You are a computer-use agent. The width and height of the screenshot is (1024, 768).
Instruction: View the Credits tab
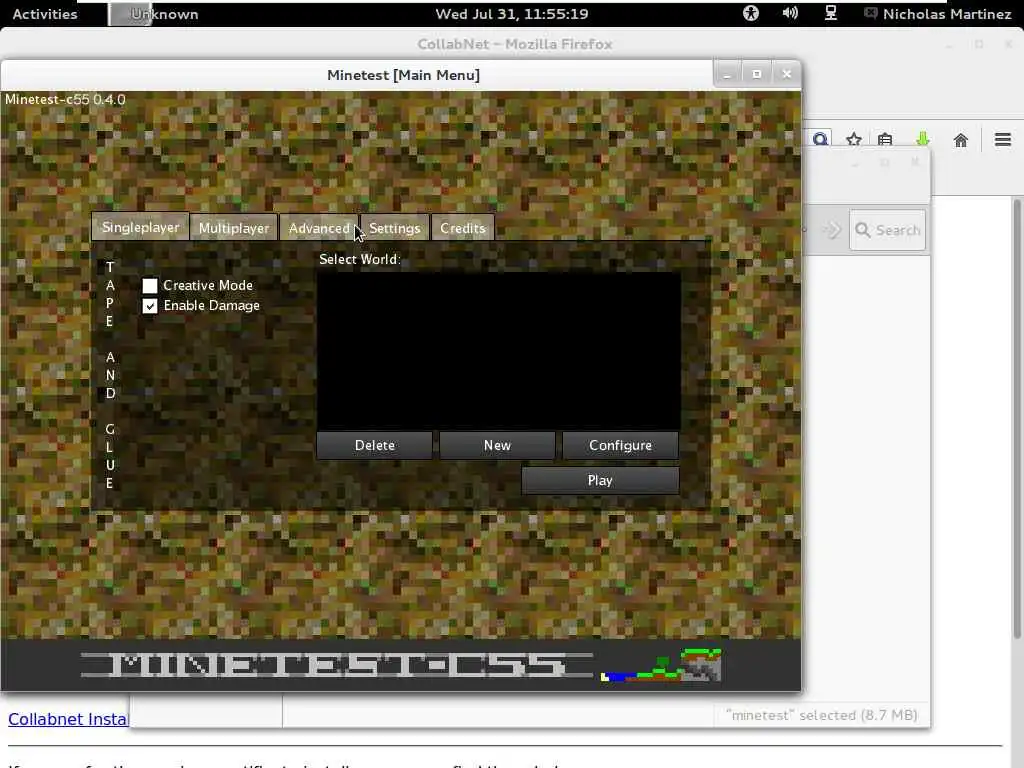point(462,228)
